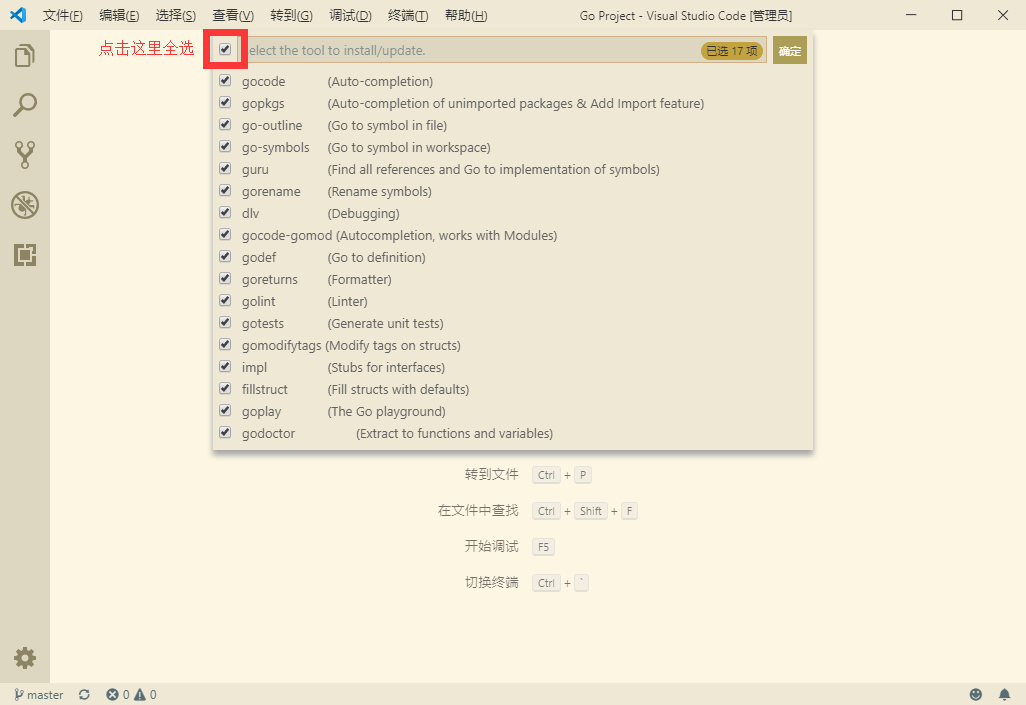Click the notification bell in status bar
The width and height of the screenshot is (1026, 705).
[1004, 694]
